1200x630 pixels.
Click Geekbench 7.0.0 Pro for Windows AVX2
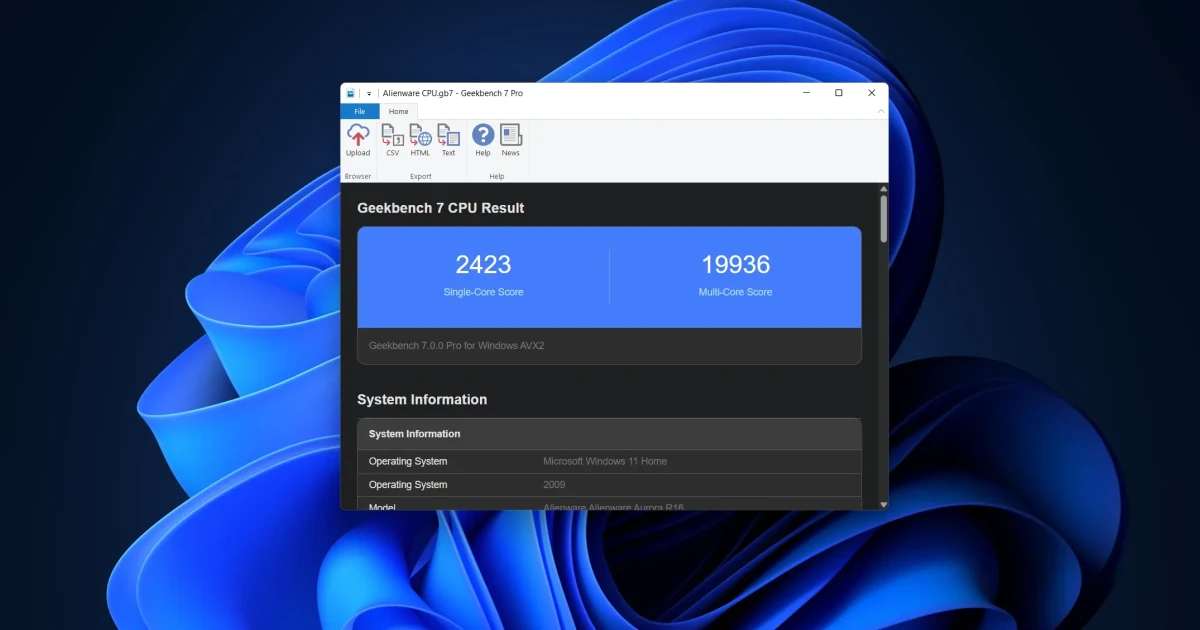tap(456, 345)
